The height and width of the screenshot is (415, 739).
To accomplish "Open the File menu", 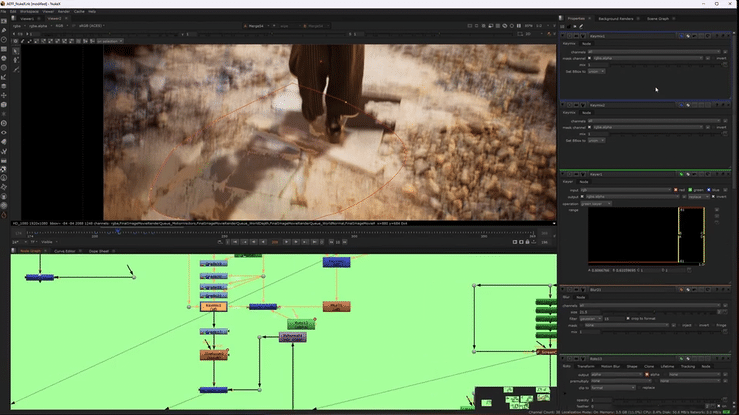I will [x=3, y=11].
